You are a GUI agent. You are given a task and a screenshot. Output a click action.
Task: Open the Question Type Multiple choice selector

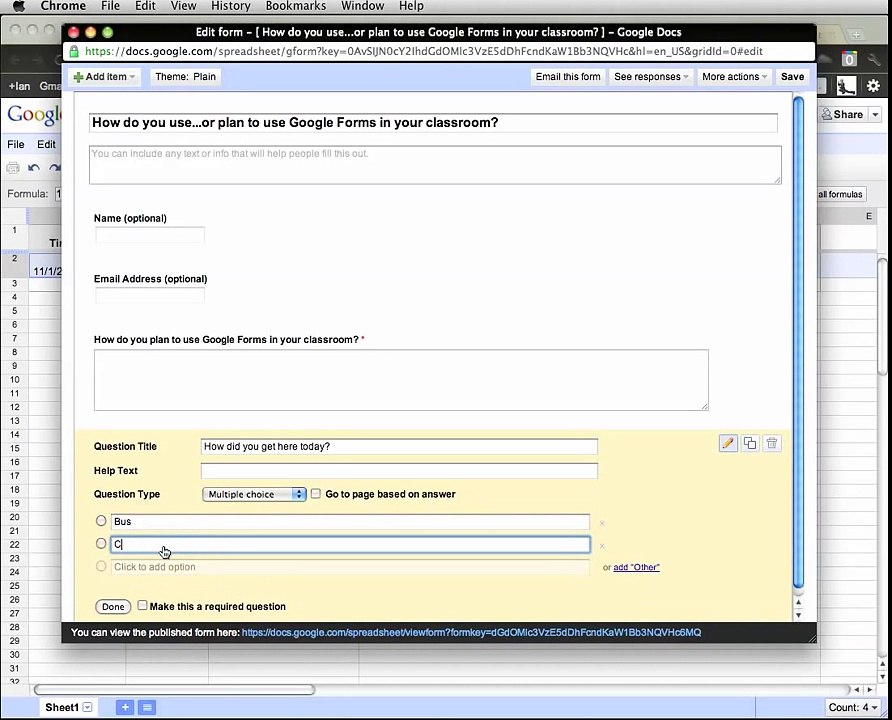coord(254,494)
